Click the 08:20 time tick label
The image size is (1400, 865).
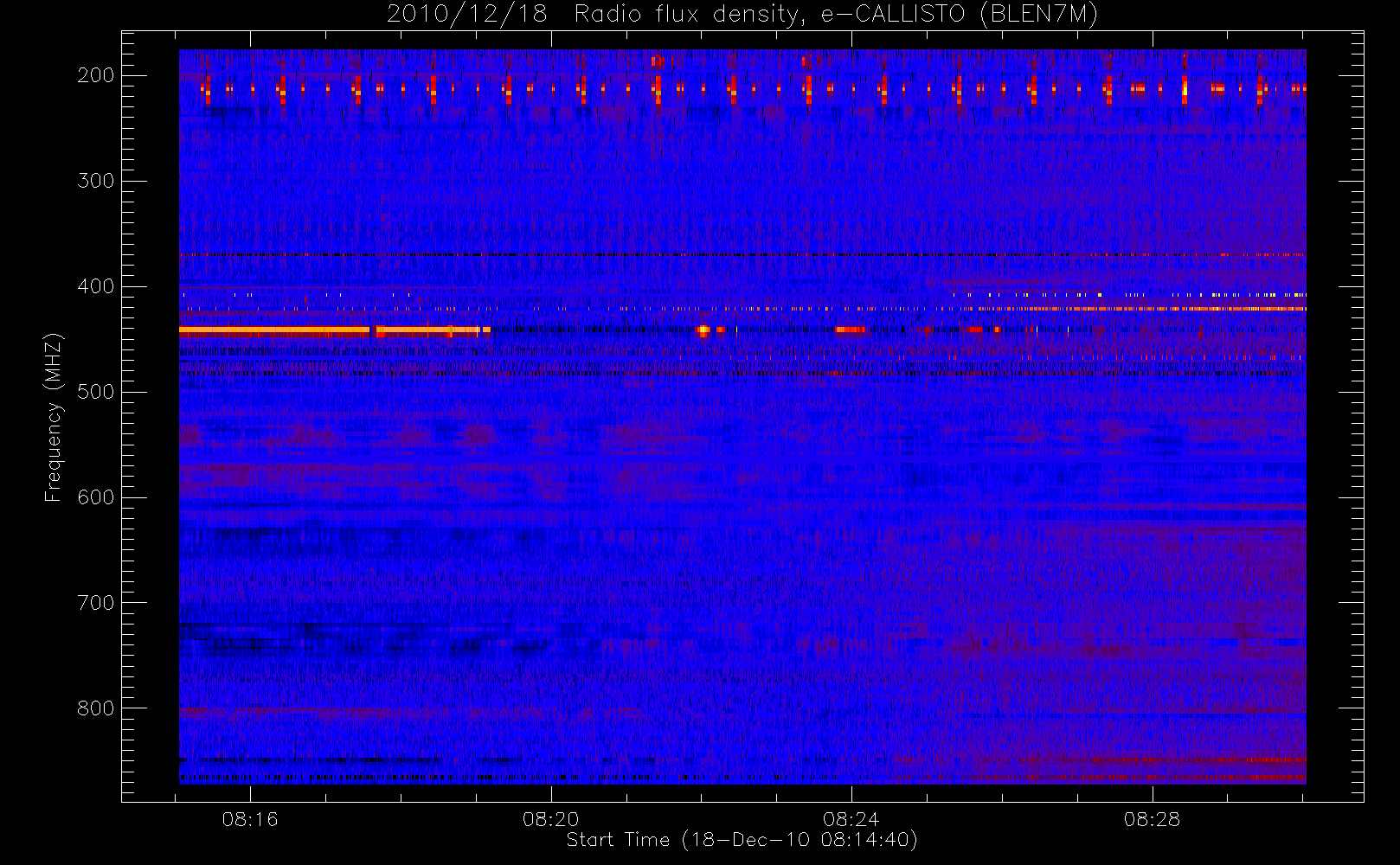[x=551, y=819]
